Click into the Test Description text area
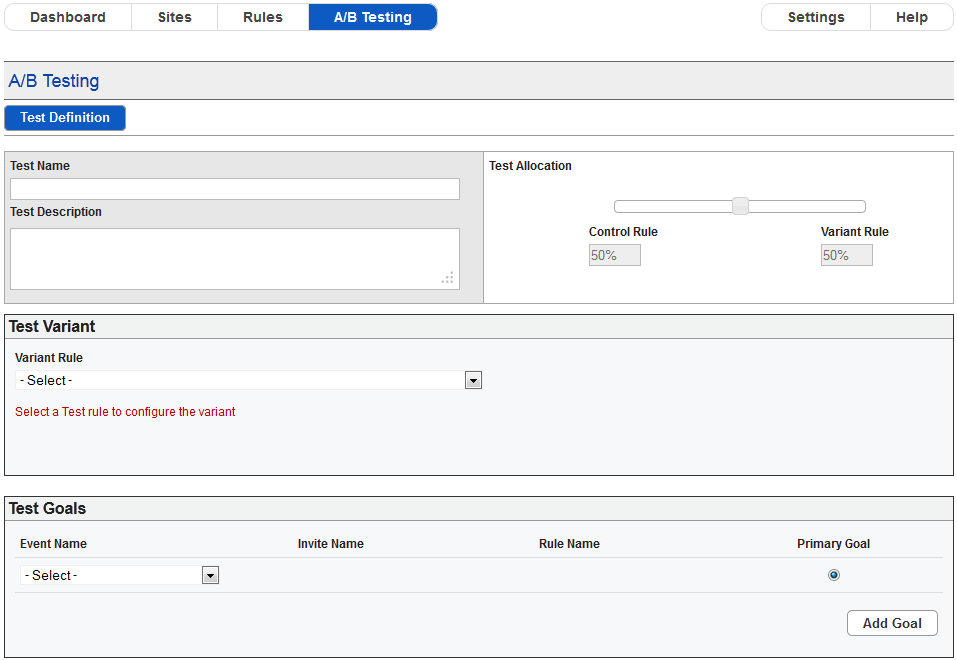This screenshot has width=957, height=660. click(x=235, y=259)
